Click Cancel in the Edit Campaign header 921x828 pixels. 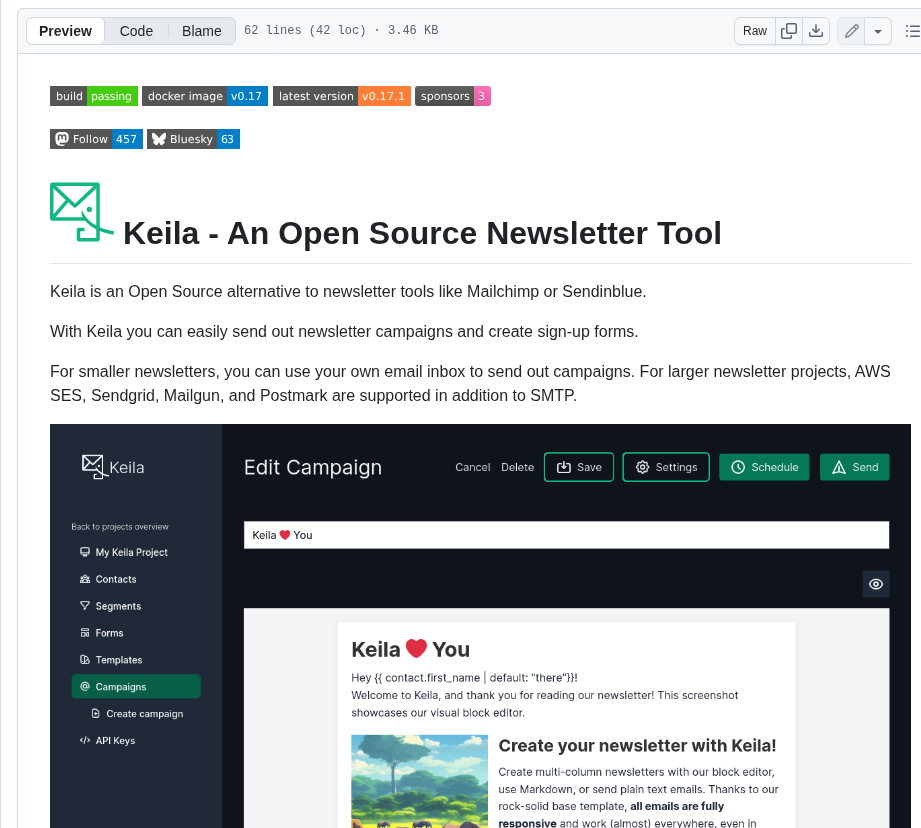[x=473, y=467]
